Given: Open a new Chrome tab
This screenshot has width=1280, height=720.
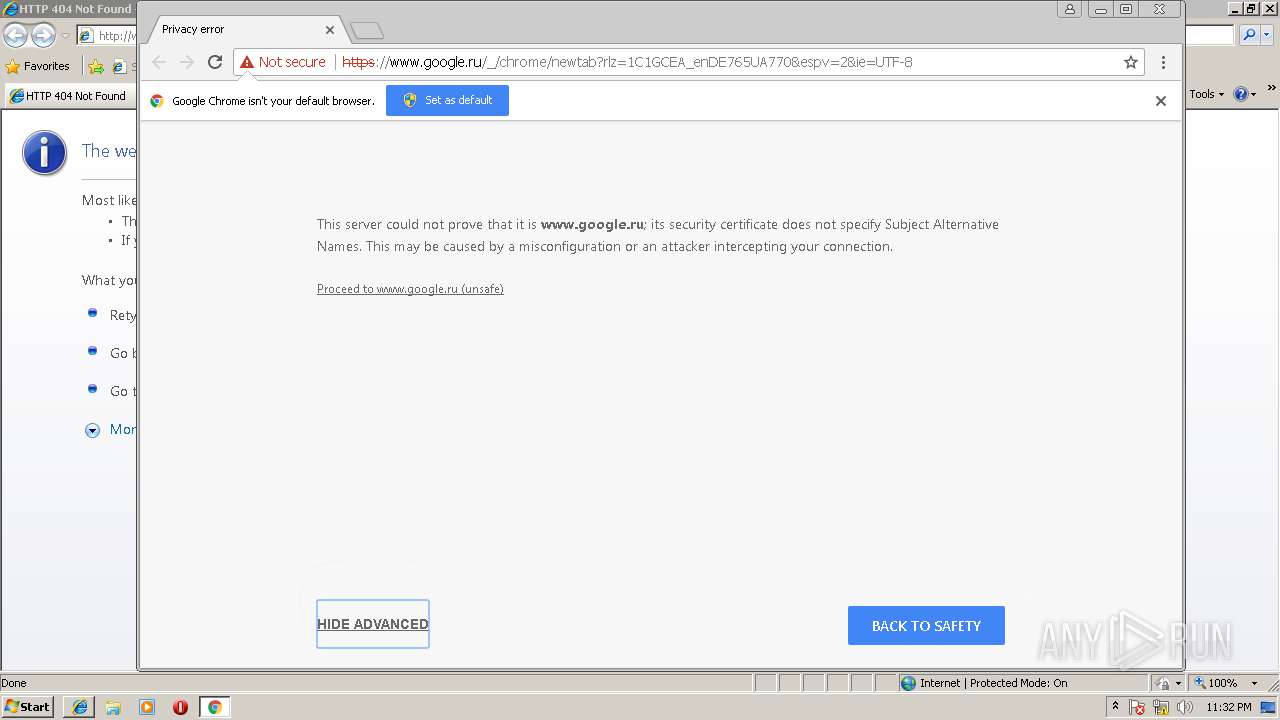Looking at the screenshot, I should point(367,31).
